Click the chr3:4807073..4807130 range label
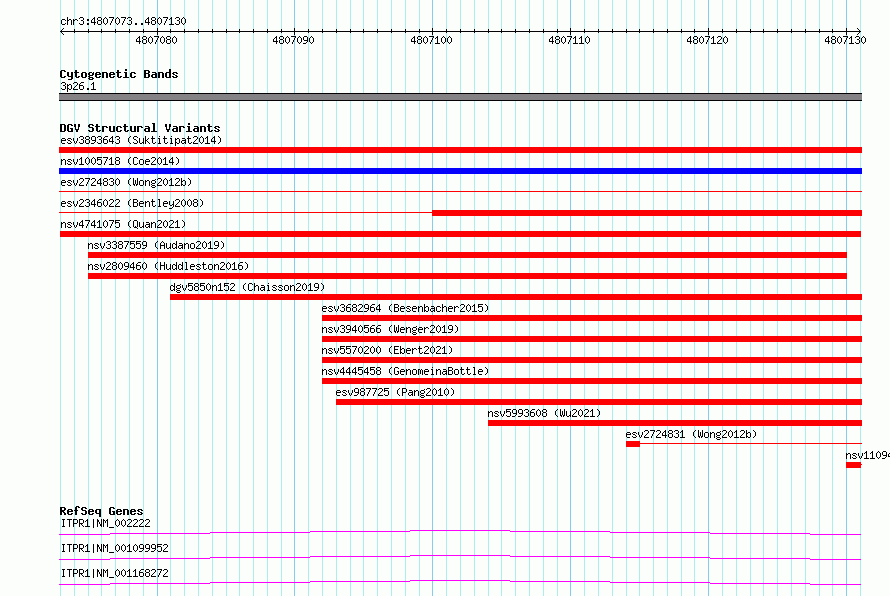This screenshot has width=890, height=596. click(123, 21)
